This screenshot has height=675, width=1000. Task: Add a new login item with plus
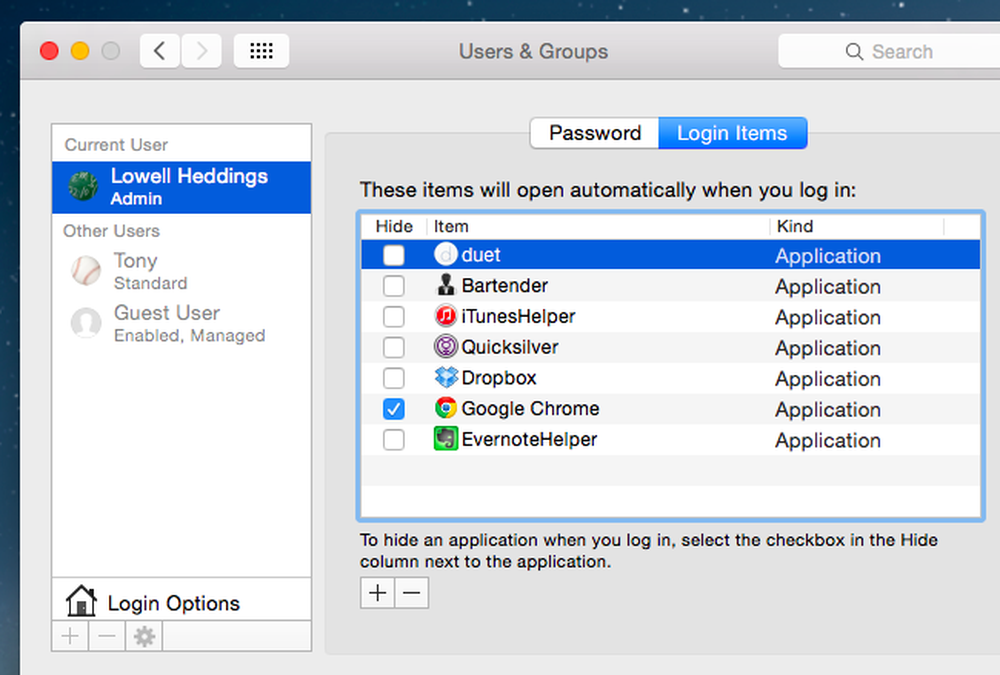pos(378,593)
